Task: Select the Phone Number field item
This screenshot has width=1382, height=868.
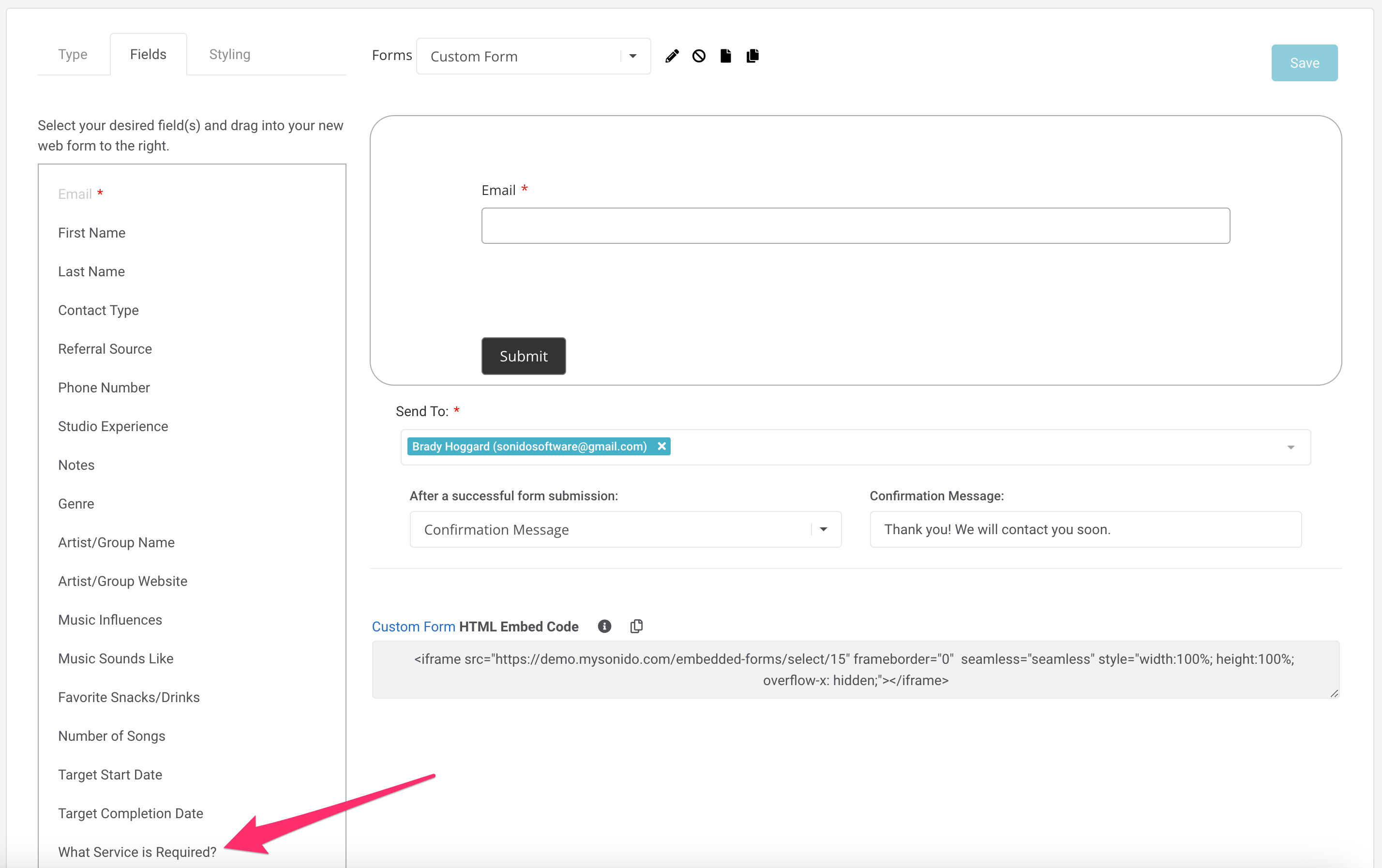Action: click(104, 388)
